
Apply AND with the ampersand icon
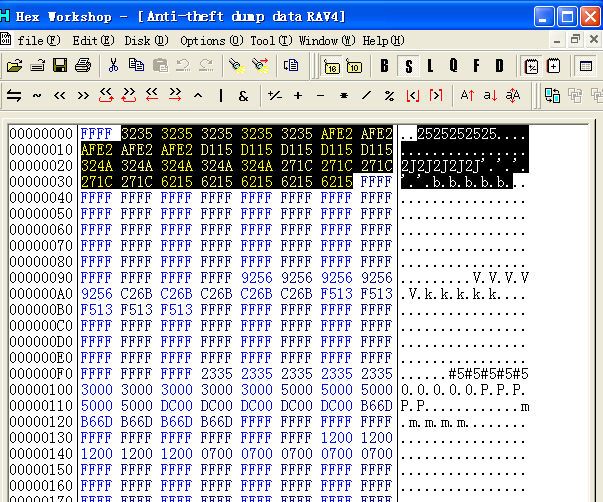point(243,96)
